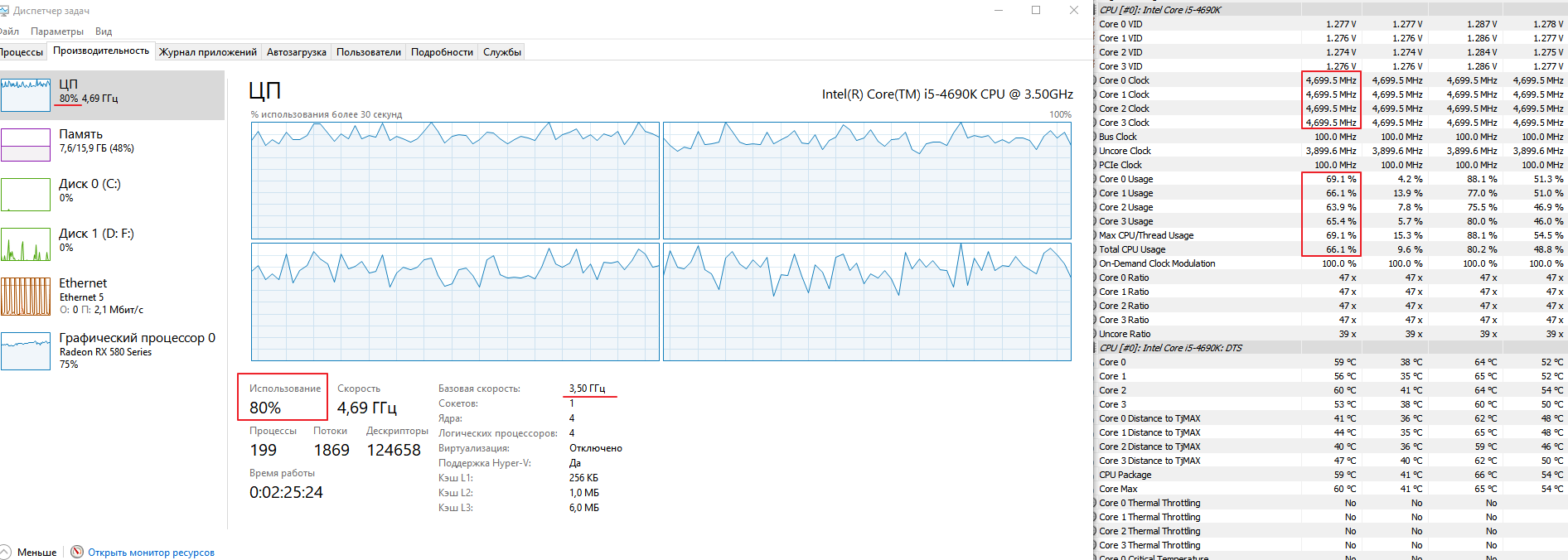Click the CPU Package temperature row
This screenshot has height=560, width=1568.
coord(1125,475)
